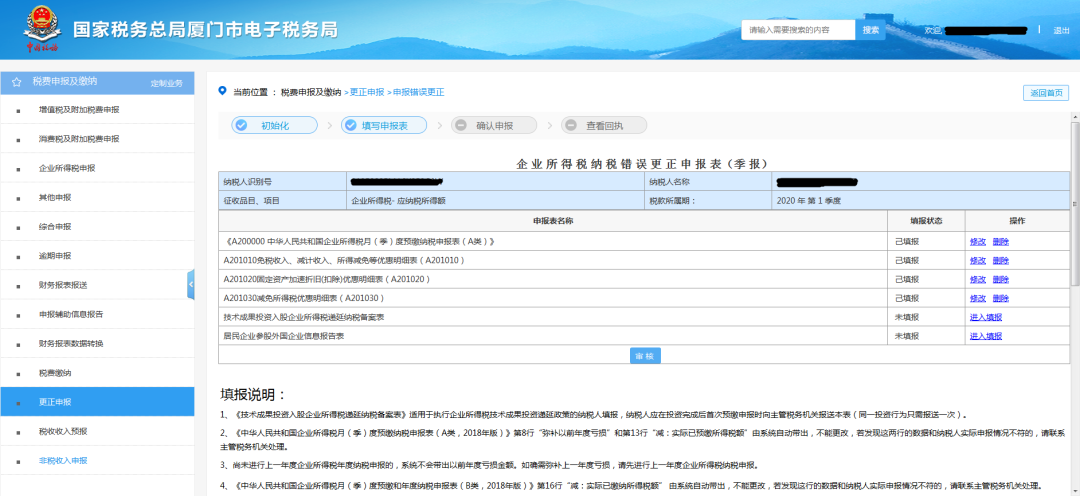The height and width of the screenshot is (496, 1080).
Task: Click the search input field in the header
Action: (x=798, y=30)
